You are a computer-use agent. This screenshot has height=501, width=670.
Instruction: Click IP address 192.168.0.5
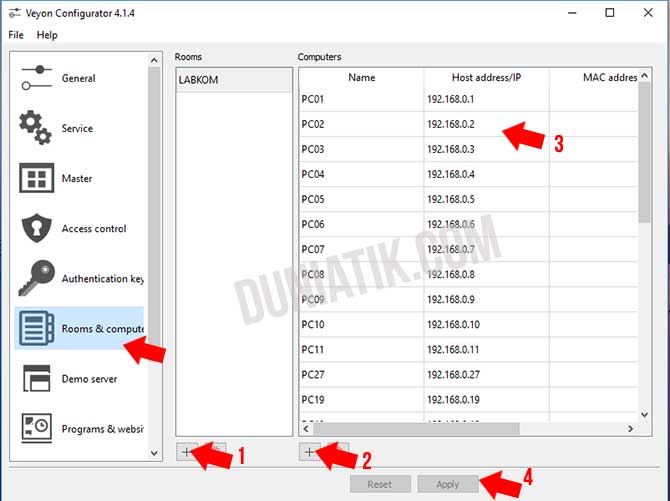coord(451,199)
